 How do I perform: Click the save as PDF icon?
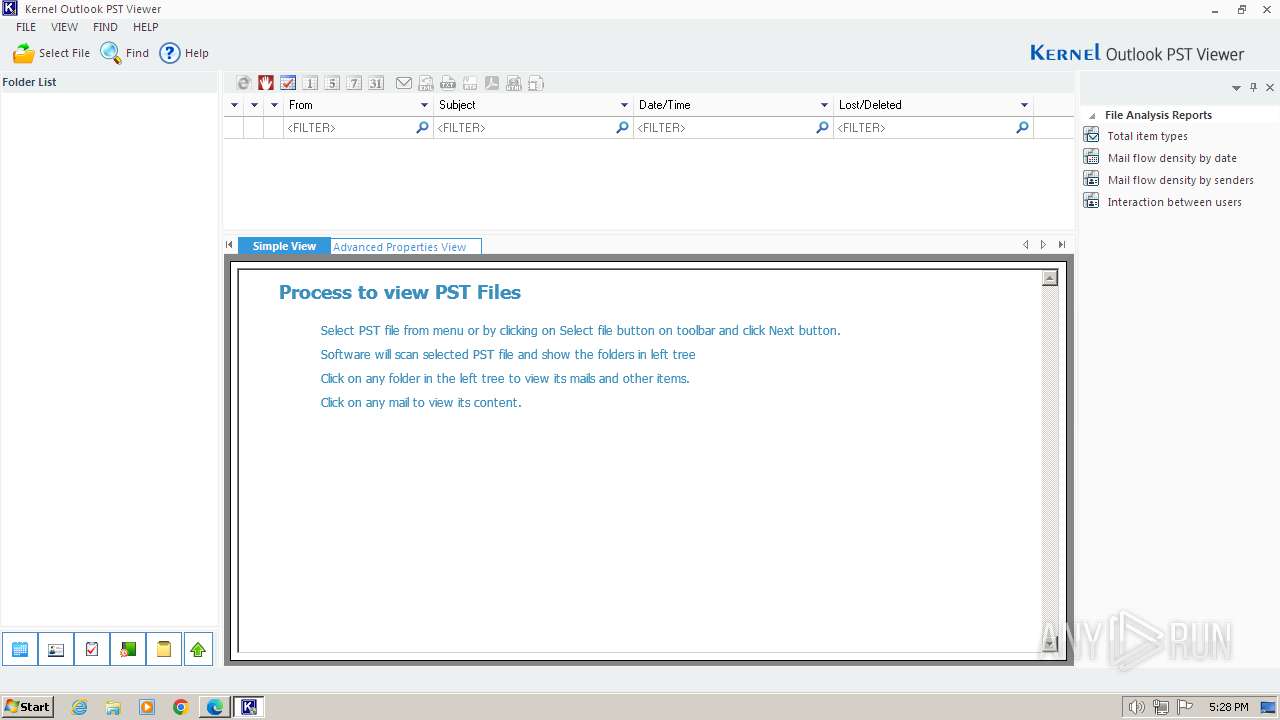pyautogui.click(x=492, y=83)
